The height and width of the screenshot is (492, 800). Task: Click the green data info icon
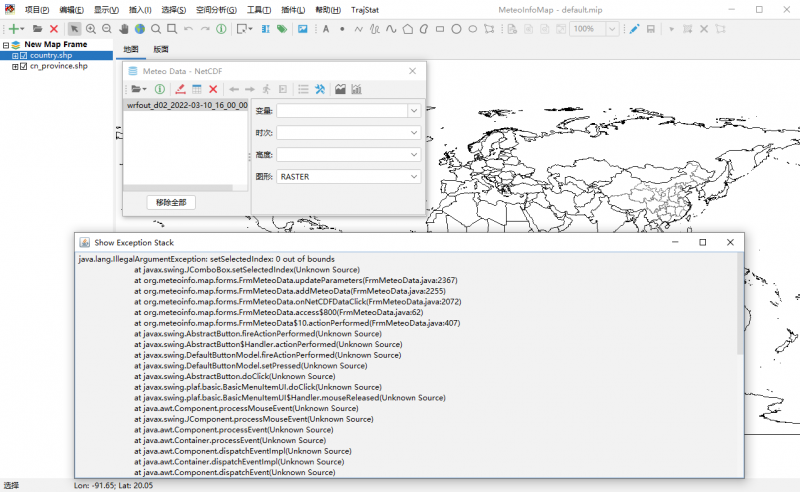[x=160, y=89]
